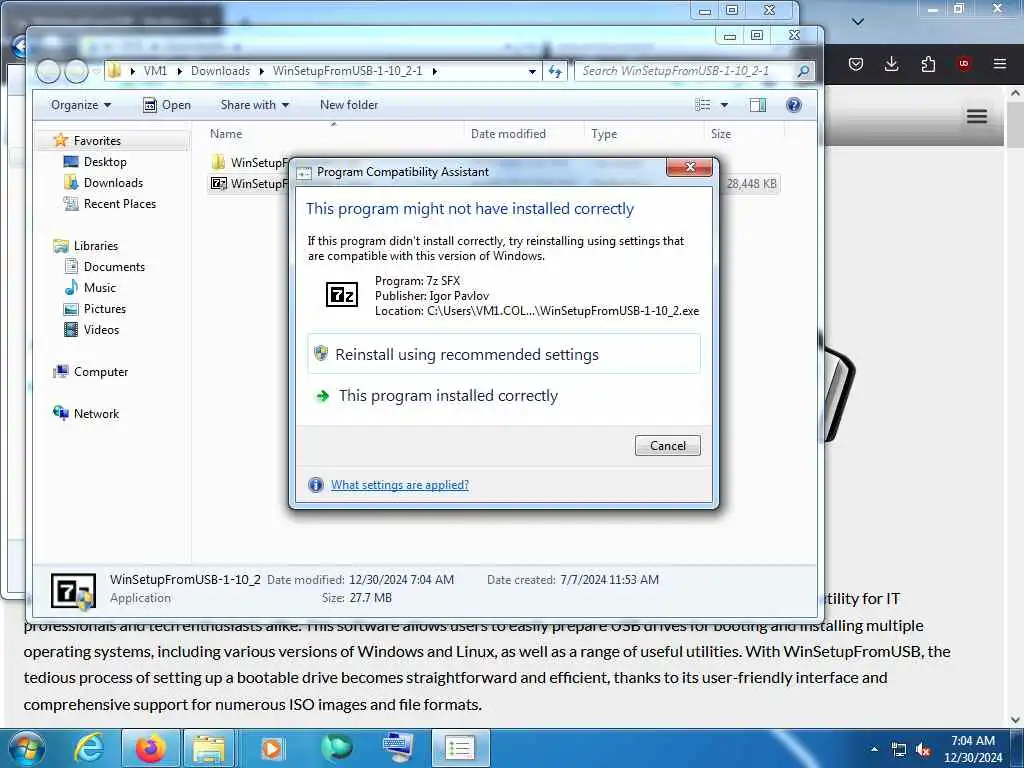Click WinSetupFromUSB-1-10_2-1 breadcrumb segment
The image size is (1024, 768).
[x=347, y=71]
